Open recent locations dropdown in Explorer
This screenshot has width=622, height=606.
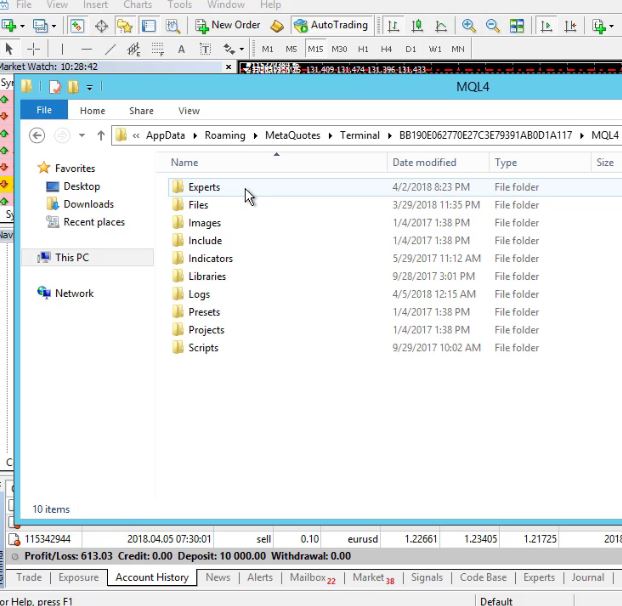coord(82,136)
